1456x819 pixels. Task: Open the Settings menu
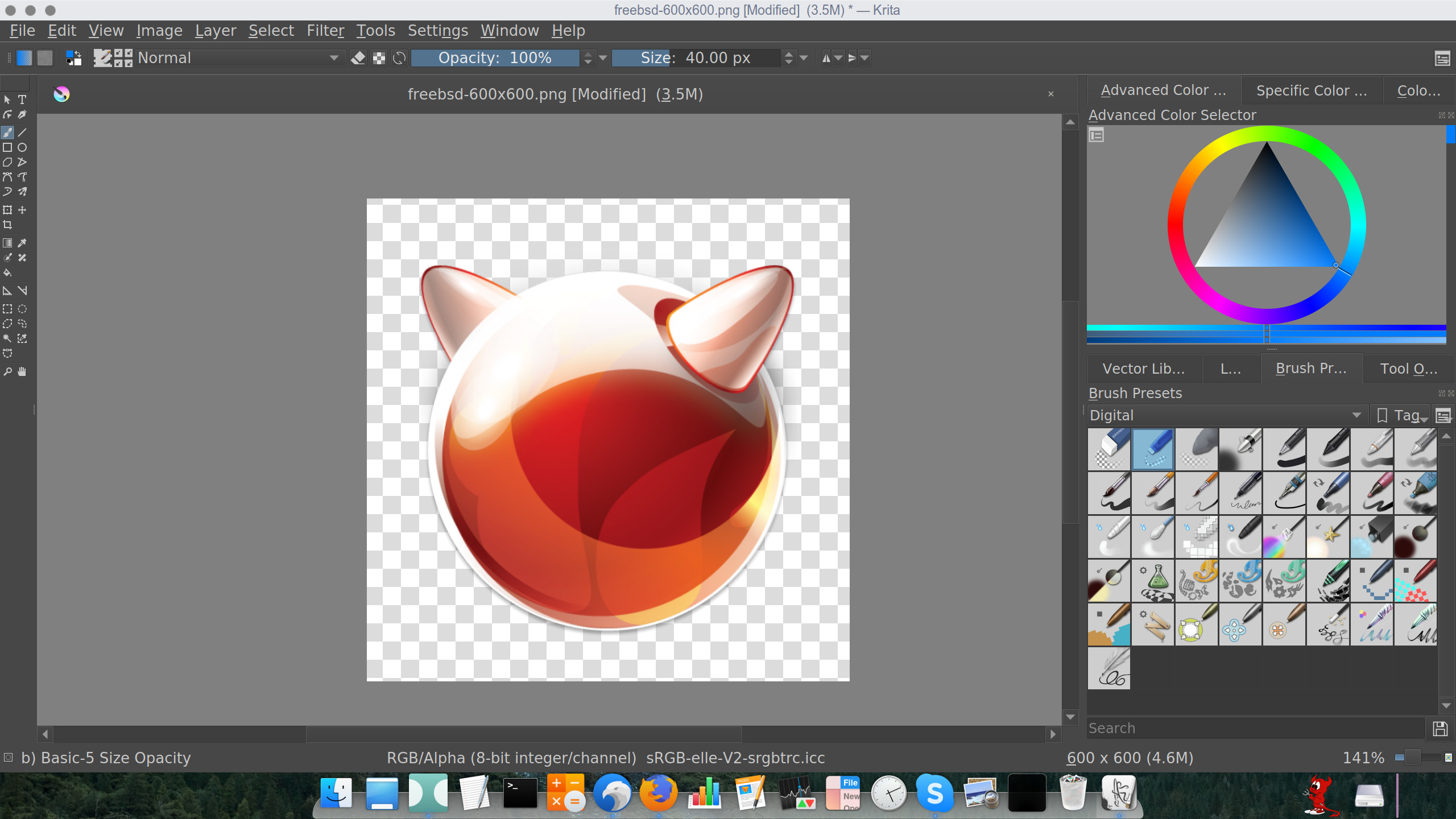[438, 31]
